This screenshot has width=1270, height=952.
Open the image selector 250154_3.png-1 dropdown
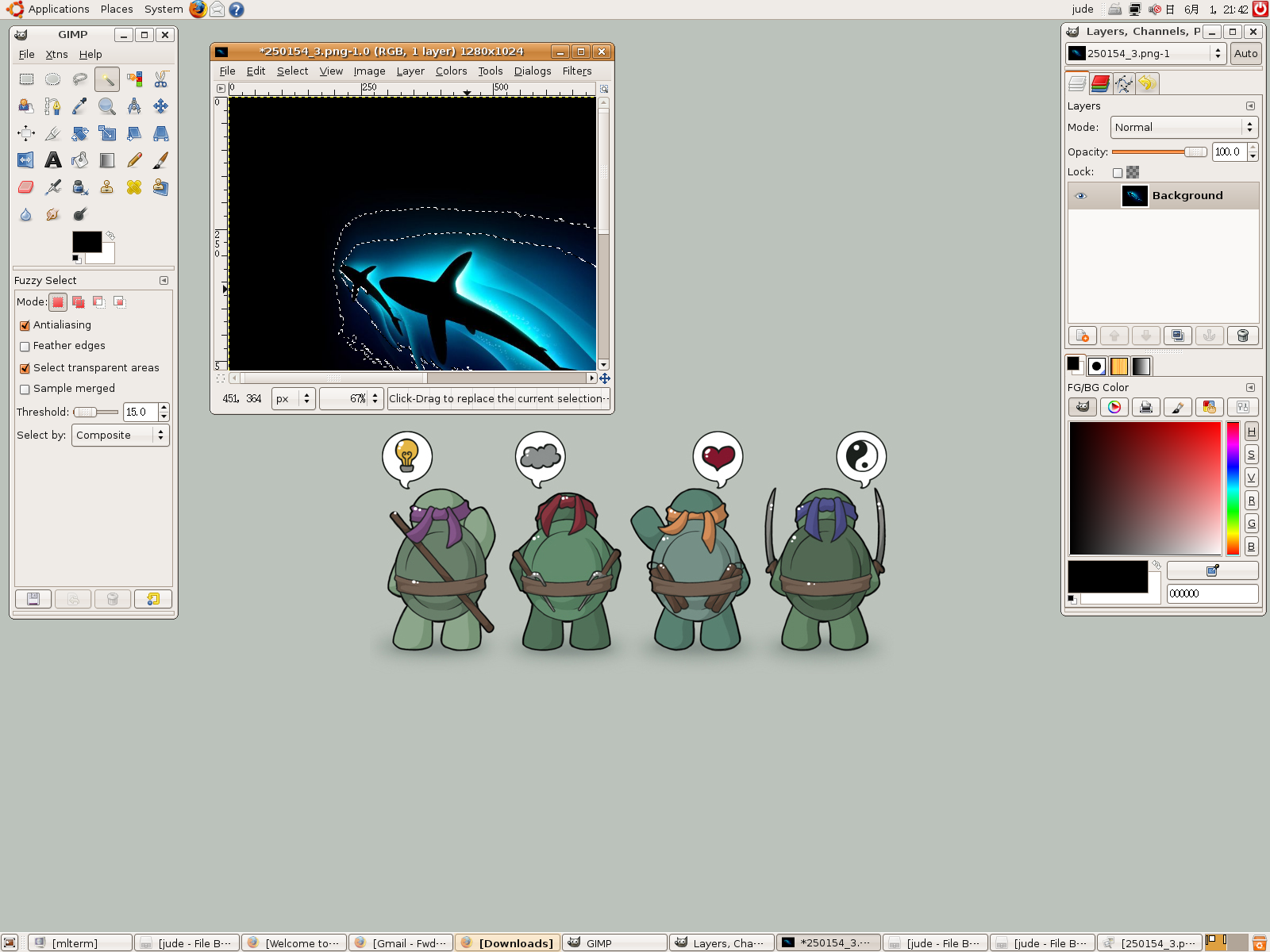[1145, 54]
